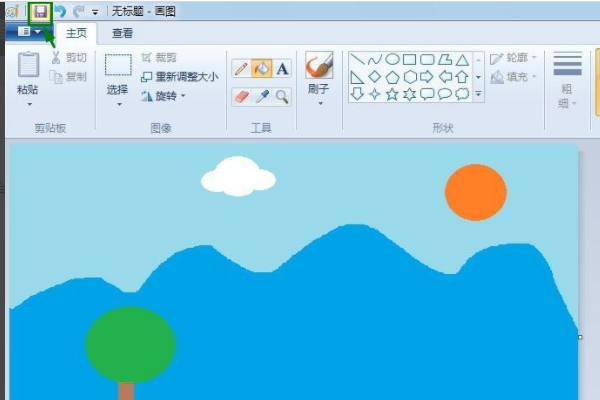Viewport: 600px width, 400px height.
Task: Click the orange sun on the canvas
Action: [476, 193]
